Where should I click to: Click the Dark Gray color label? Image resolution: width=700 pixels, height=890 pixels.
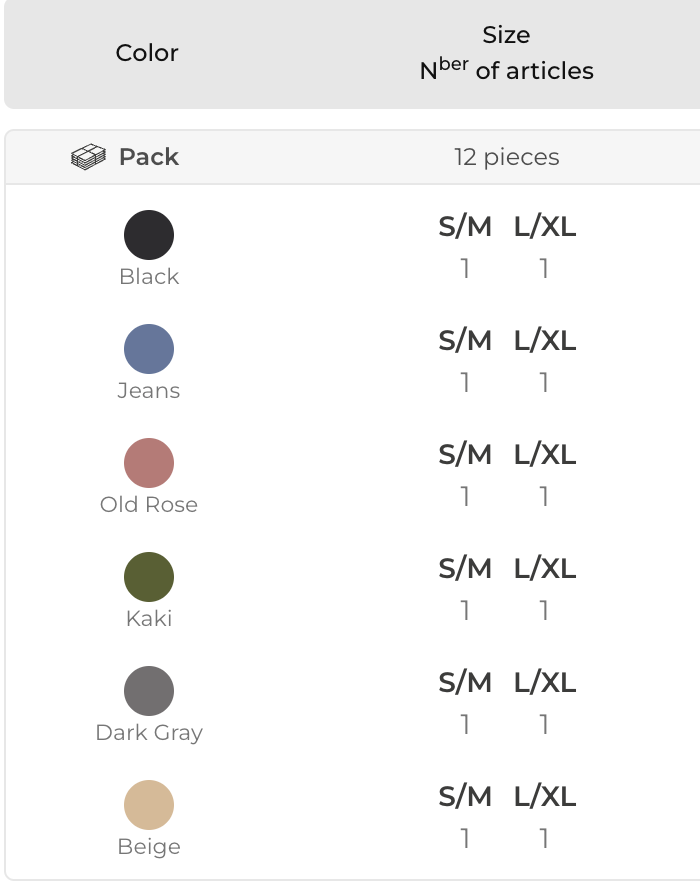(x=149, y=733)
